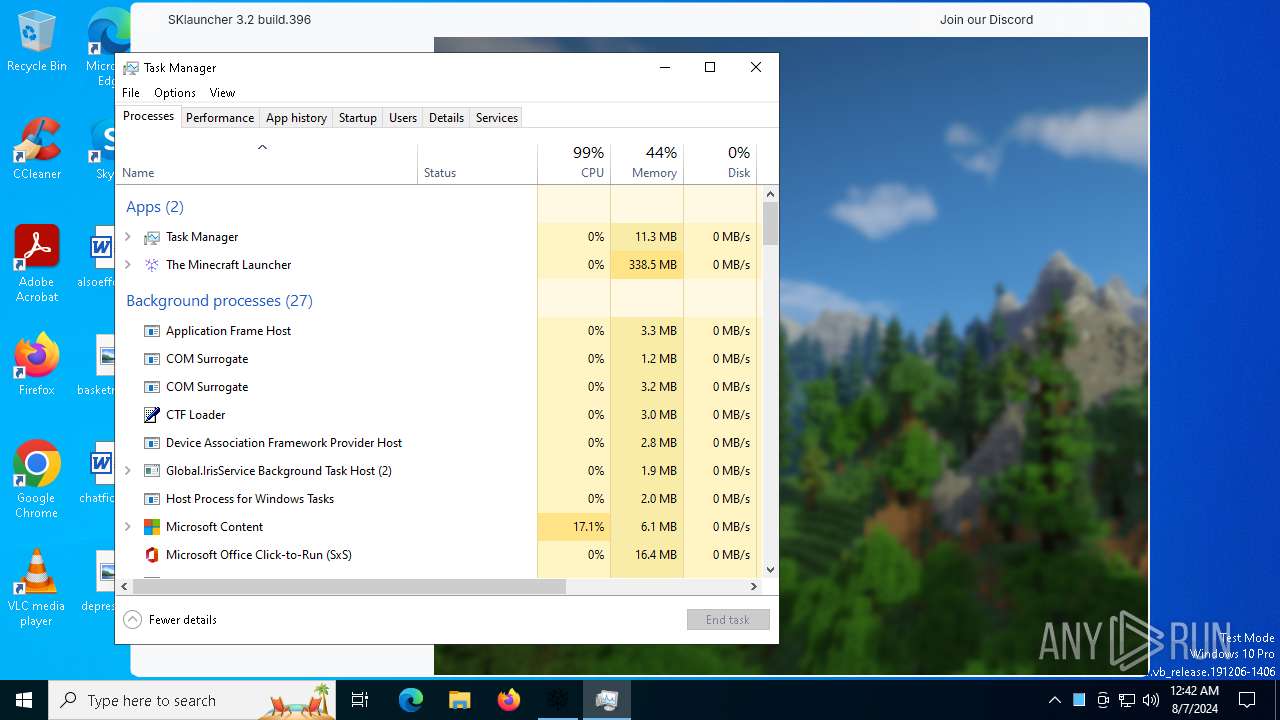Expand The Minecraft Launcher process group
Viewport: 1280px width, 720px height.
[x=128, y=265]
